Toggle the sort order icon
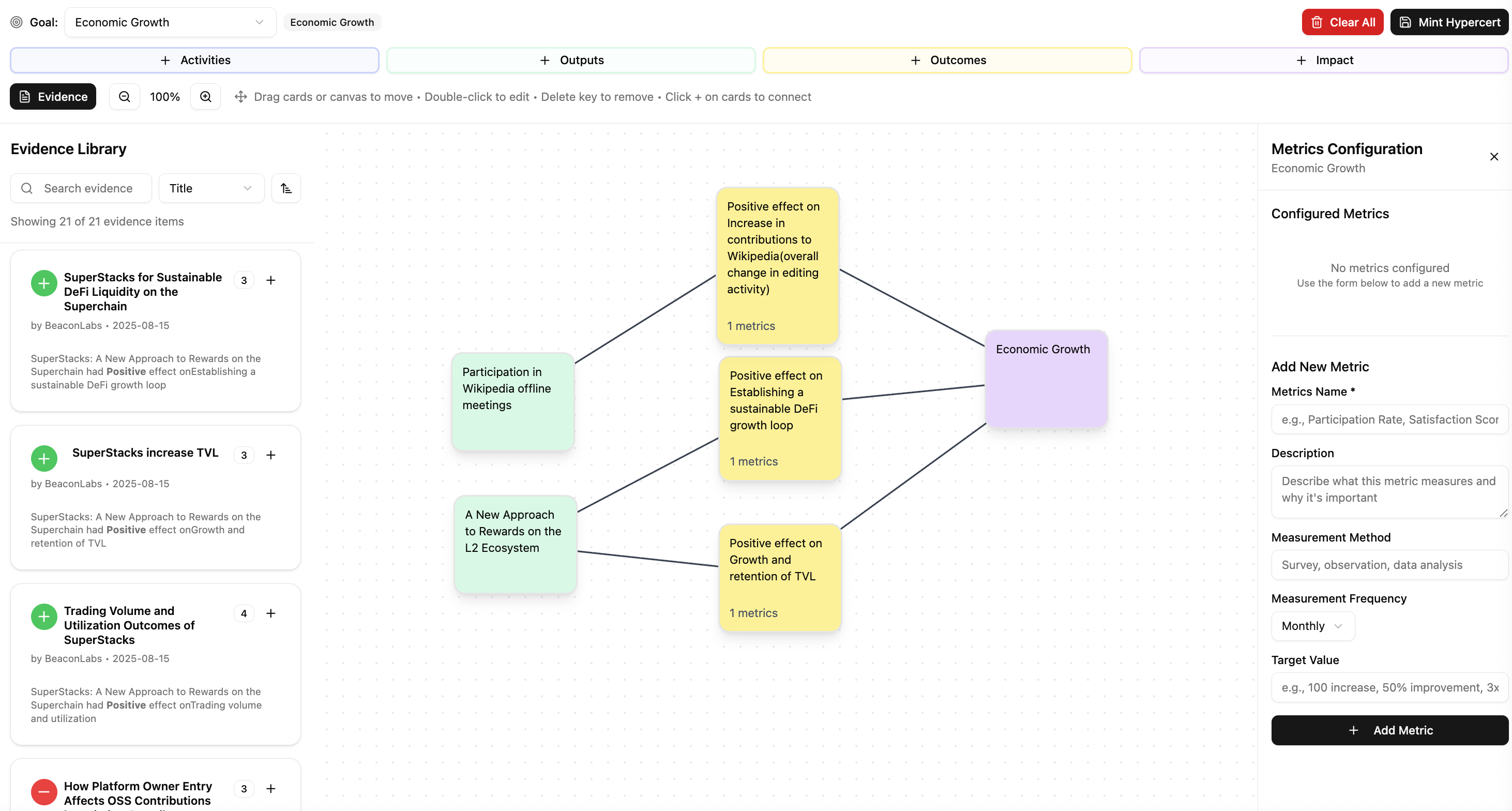The width and height of the screenshot is (1512, 811). point(286,188)
